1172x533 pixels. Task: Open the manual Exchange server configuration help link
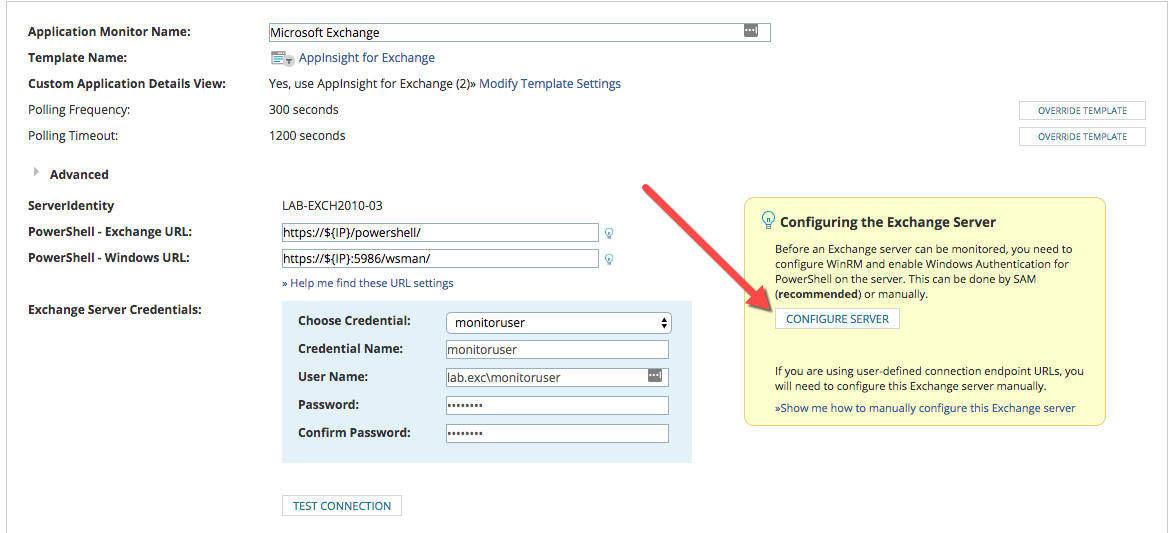pos(925,408)
